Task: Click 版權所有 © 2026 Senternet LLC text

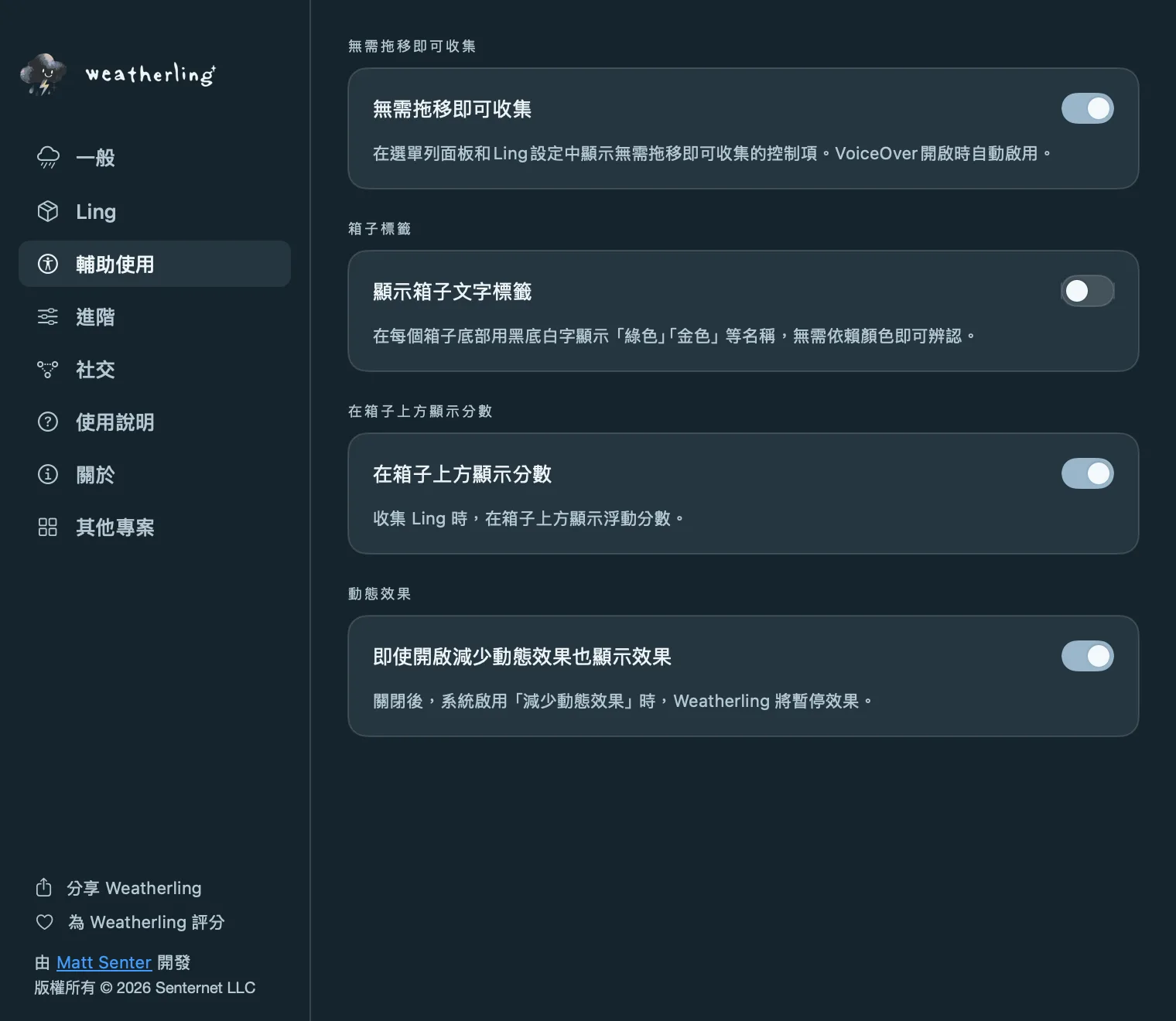Action: tap(145, 988)
